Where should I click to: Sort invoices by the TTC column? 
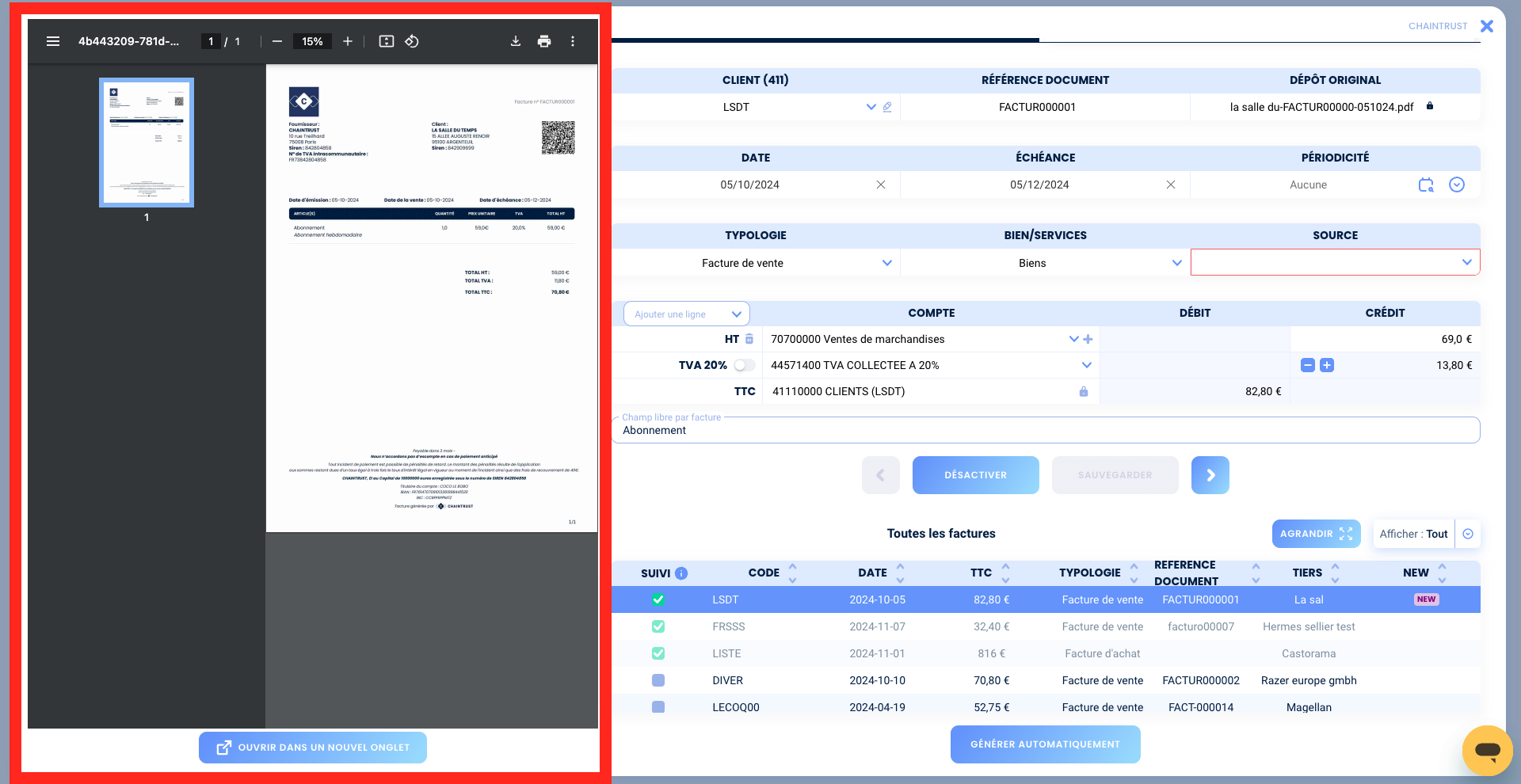pyautogui.click(x=1005, y=573)
